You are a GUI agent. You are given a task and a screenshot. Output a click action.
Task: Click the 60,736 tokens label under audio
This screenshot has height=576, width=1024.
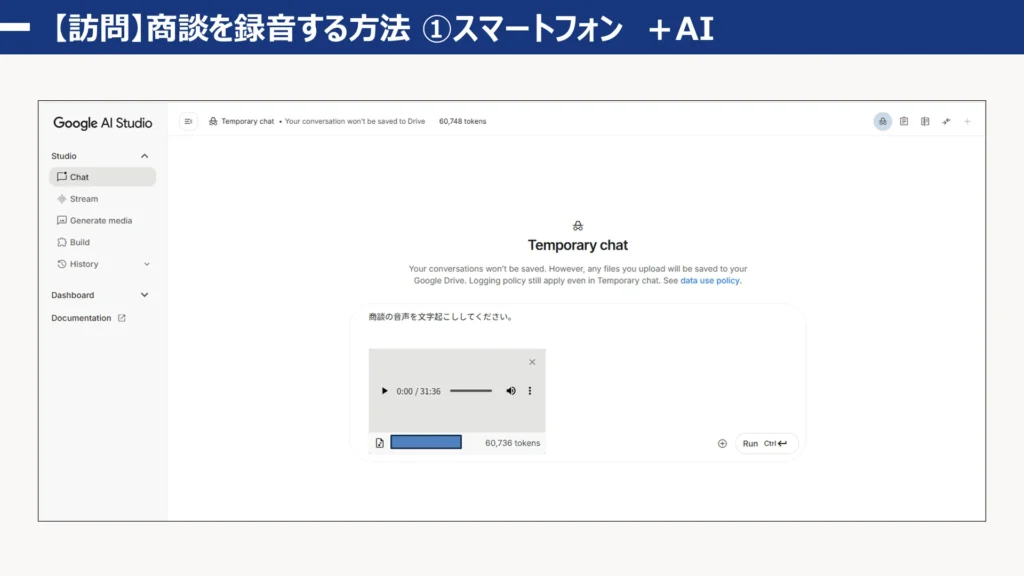coord(513,443)
